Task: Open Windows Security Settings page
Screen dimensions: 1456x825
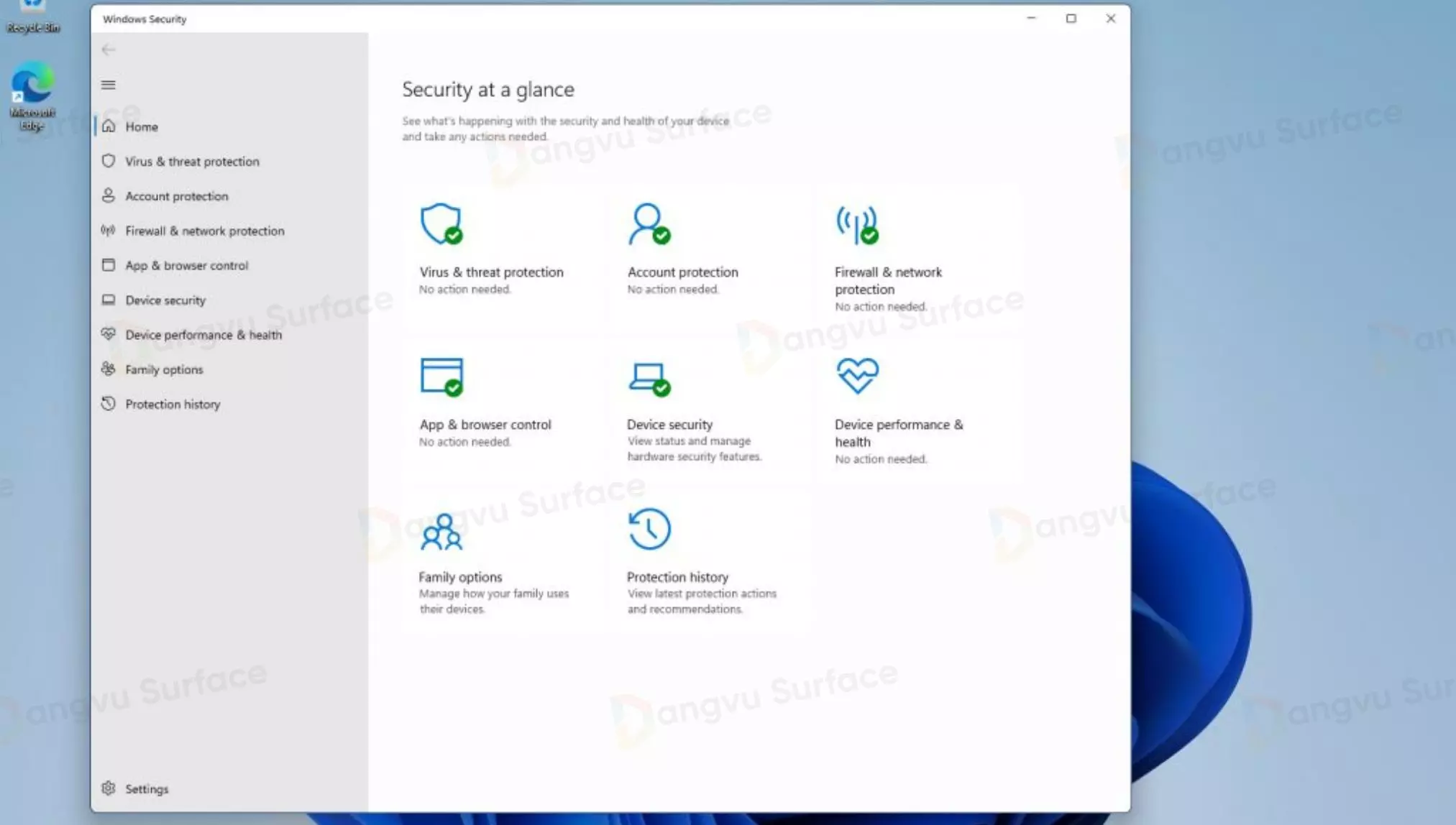Action: pos(145,789)
